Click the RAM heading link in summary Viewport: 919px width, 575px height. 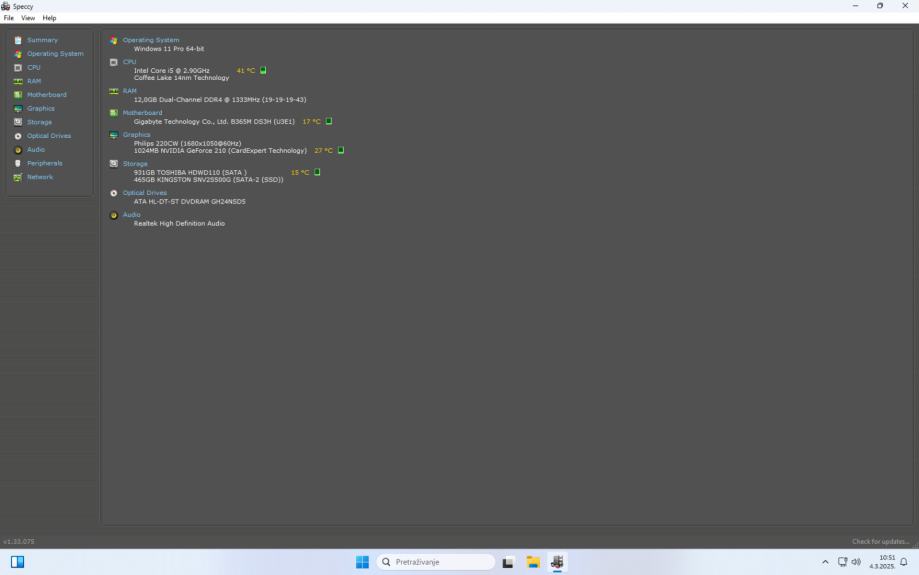click(x=130, y=91)
